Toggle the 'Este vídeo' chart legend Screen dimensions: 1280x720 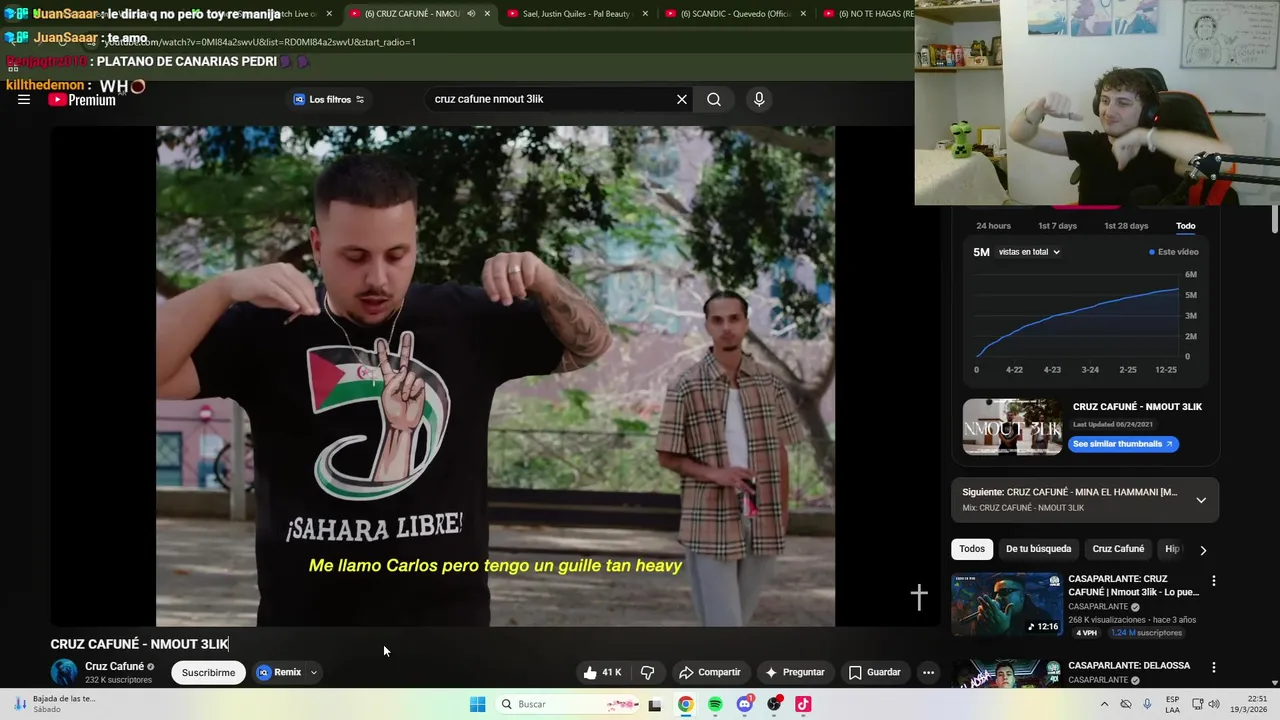click(x=1174, y=252)
